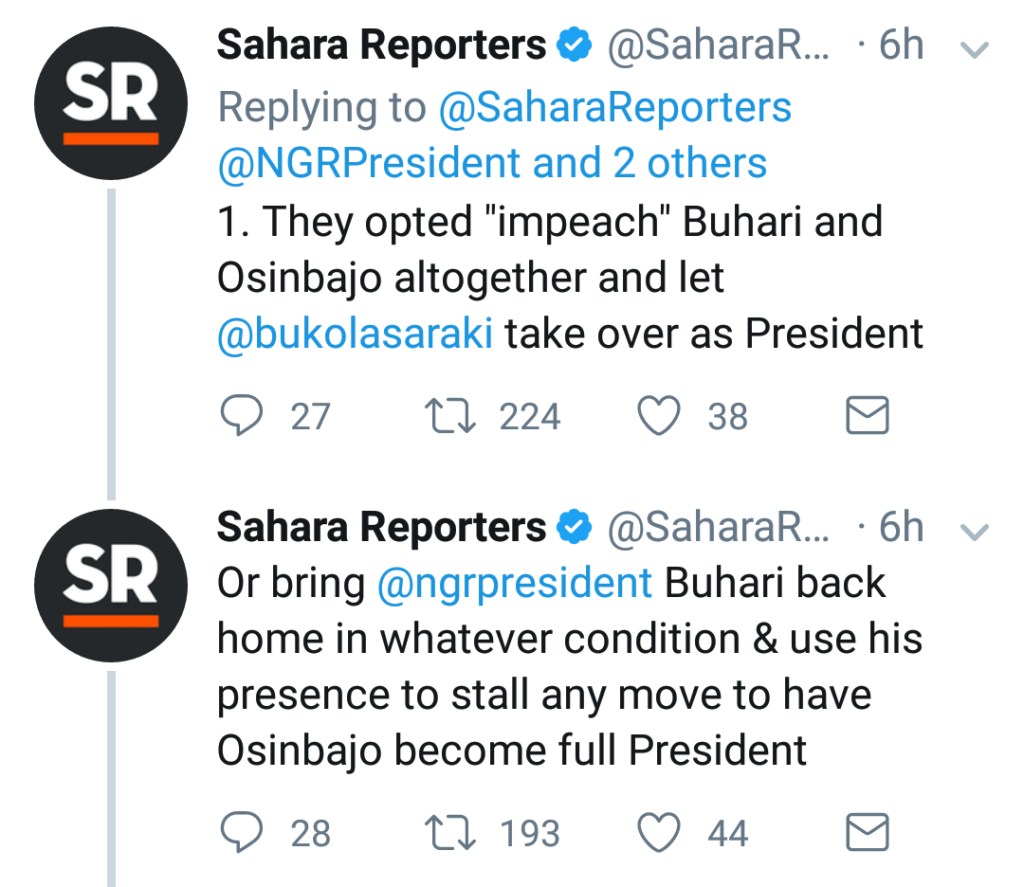1024x887 pixels.
Task: Reply to the first tweet about impeachment
Action: [x=241, y=416]
